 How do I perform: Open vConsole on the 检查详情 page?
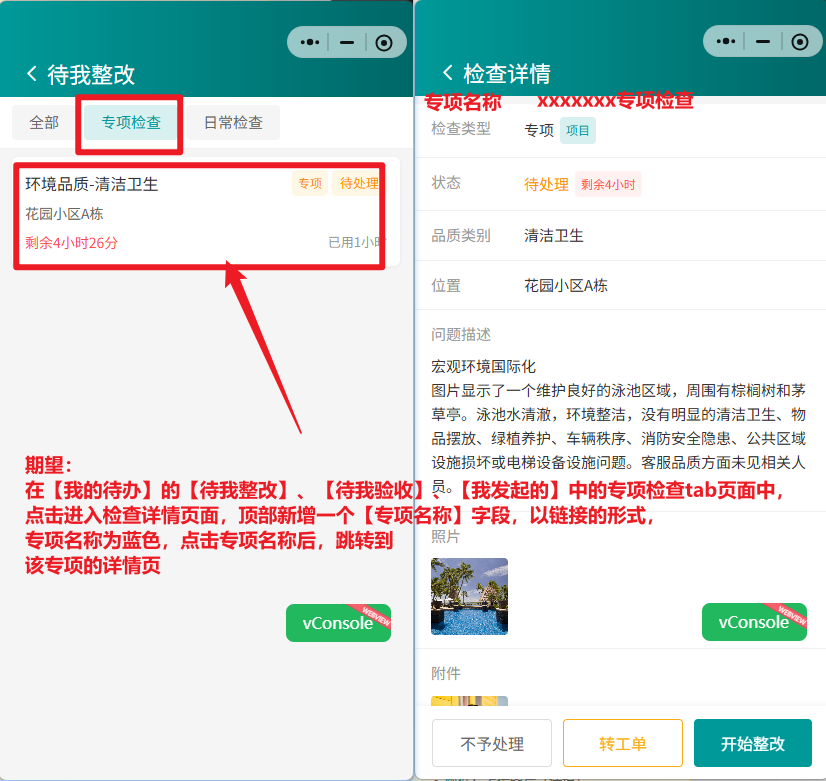click(x=754, y=622)
